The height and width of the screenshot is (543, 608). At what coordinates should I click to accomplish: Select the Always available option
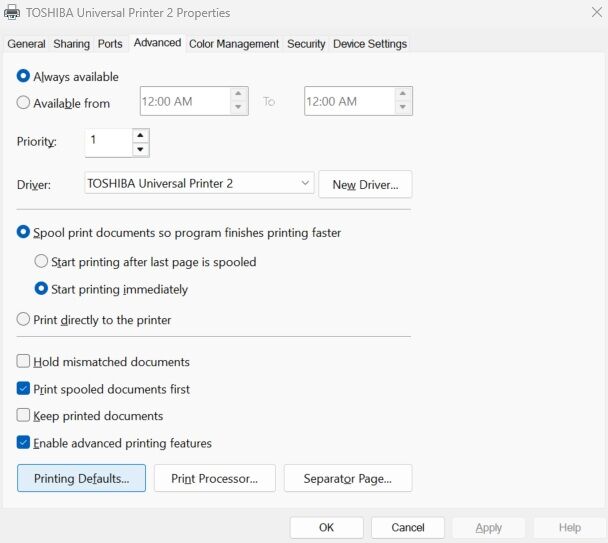[24, 77]
